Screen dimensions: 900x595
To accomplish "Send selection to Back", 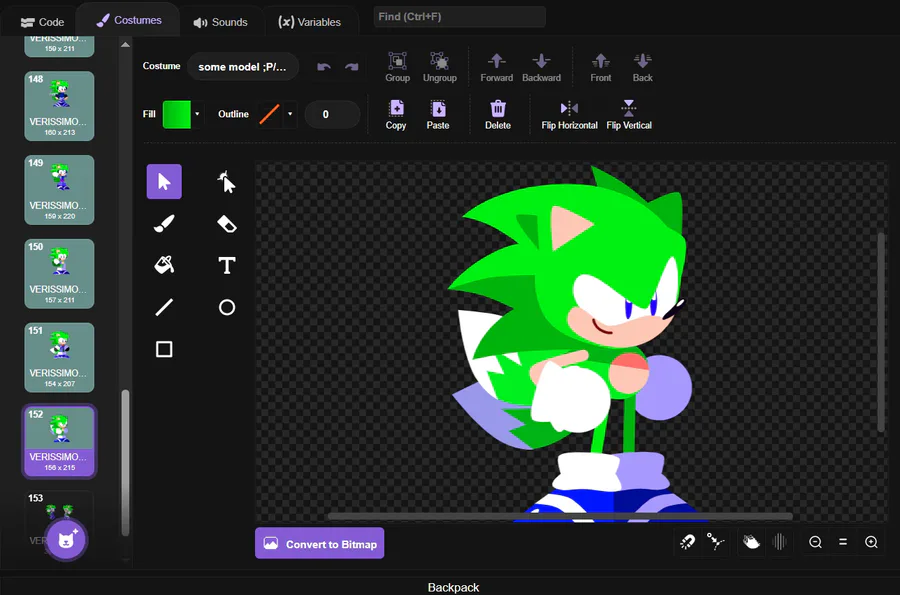I will [642, 67].
